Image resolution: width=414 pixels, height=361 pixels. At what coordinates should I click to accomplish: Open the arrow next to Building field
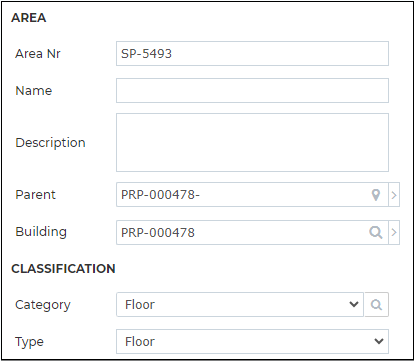point(394,232)
